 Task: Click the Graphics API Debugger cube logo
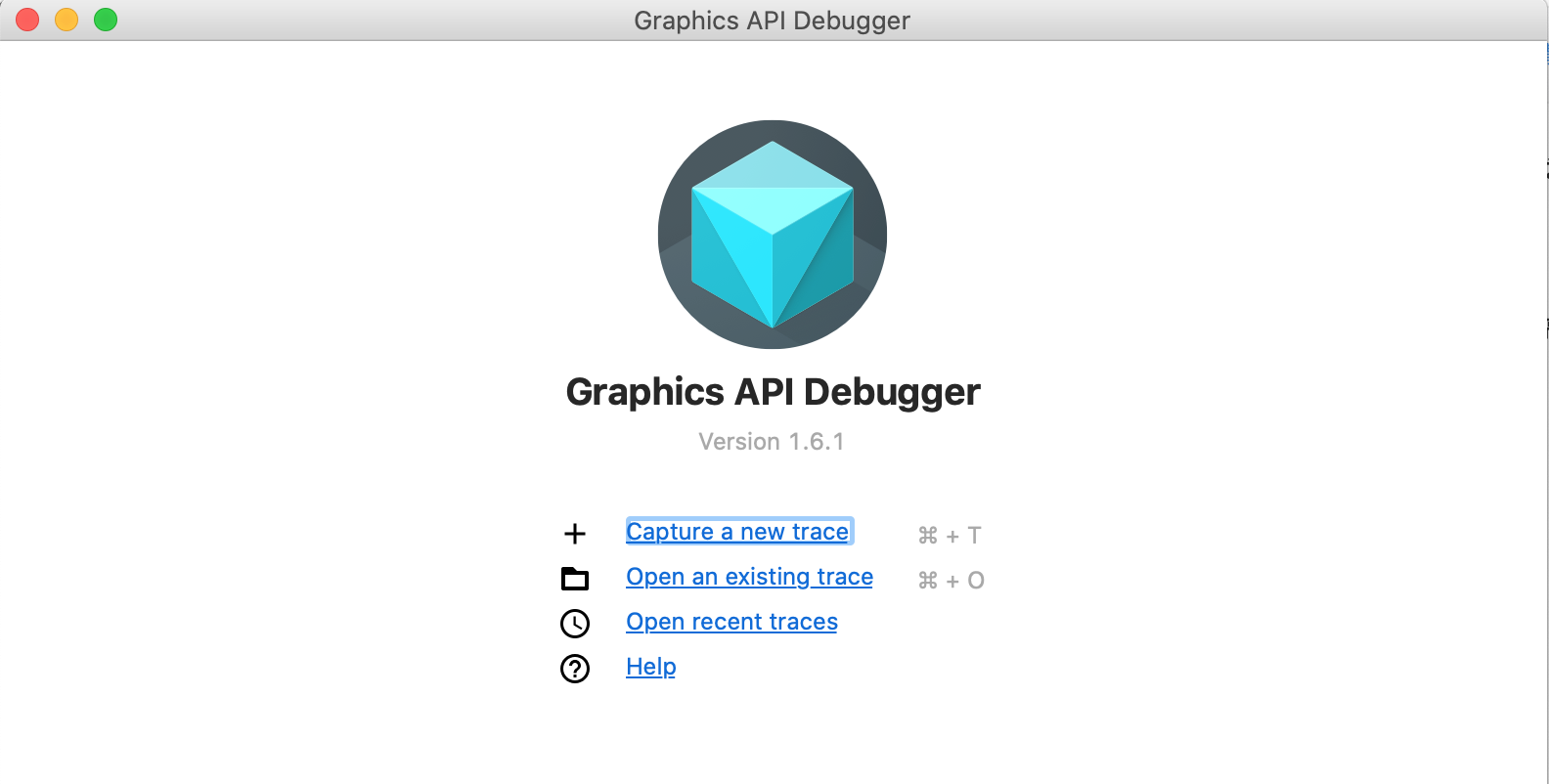(773, 235)
